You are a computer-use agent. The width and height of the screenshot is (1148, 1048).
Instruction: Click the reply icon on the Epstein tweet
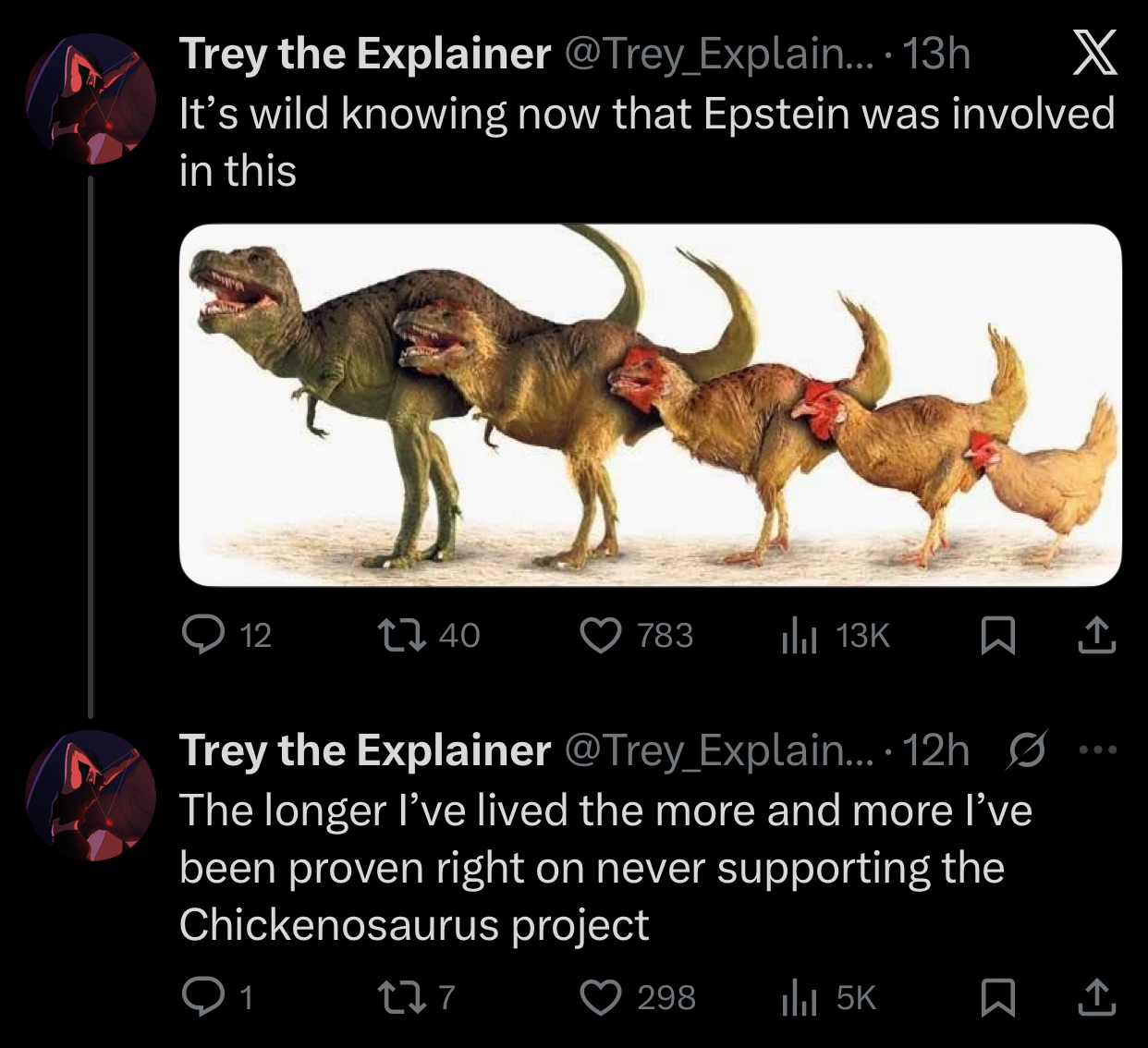pyautogui.click(x=203, y=635)
